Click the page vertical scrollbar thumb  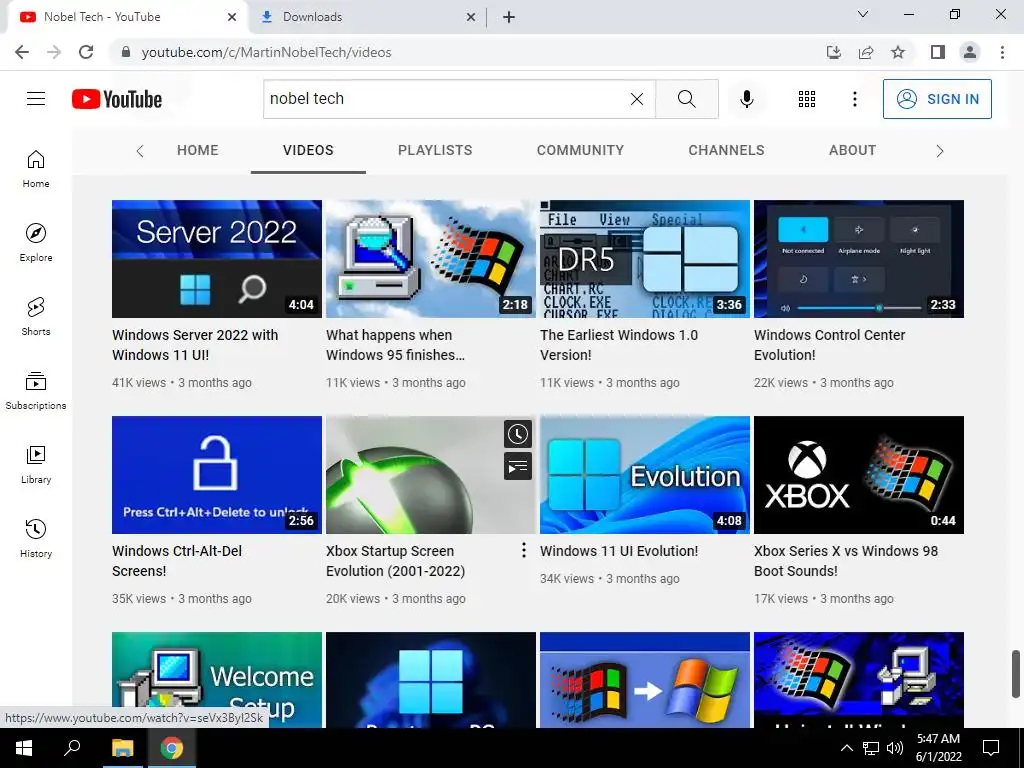(1017, 673)
